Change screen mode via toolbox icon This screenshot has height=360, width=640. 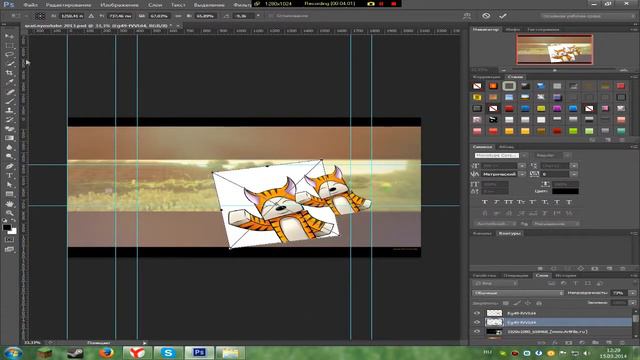pos(9,249)
